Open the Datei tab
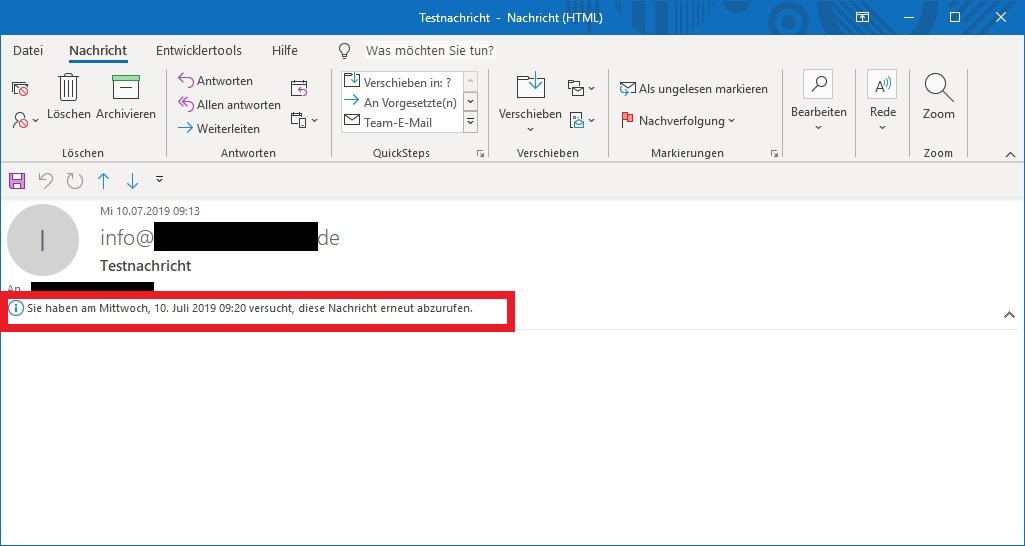This screenshot has width=1025, height=546. pyautogui.click(x=28, y=50)
